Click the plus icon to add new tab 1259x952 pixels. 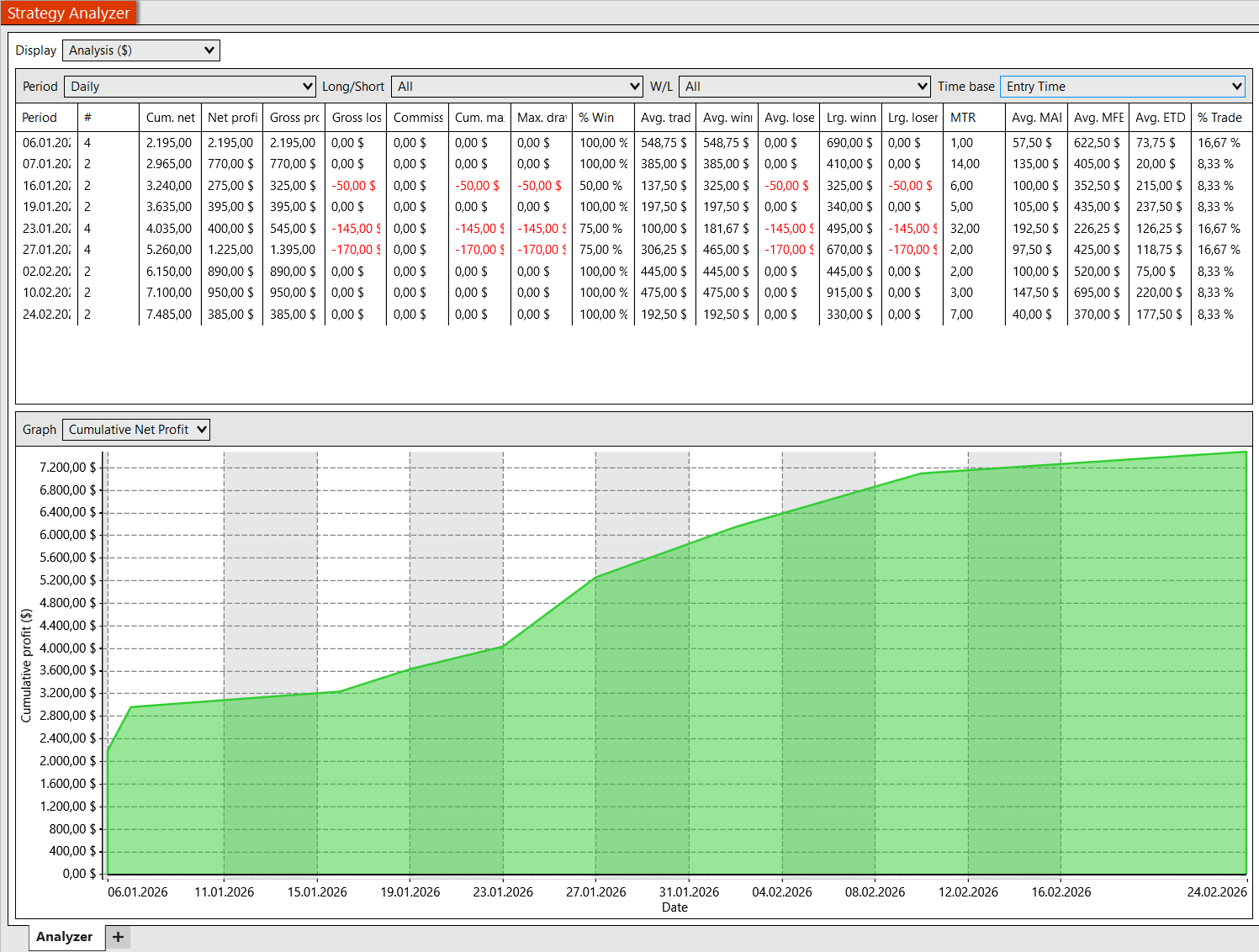[x=118, y=937]
